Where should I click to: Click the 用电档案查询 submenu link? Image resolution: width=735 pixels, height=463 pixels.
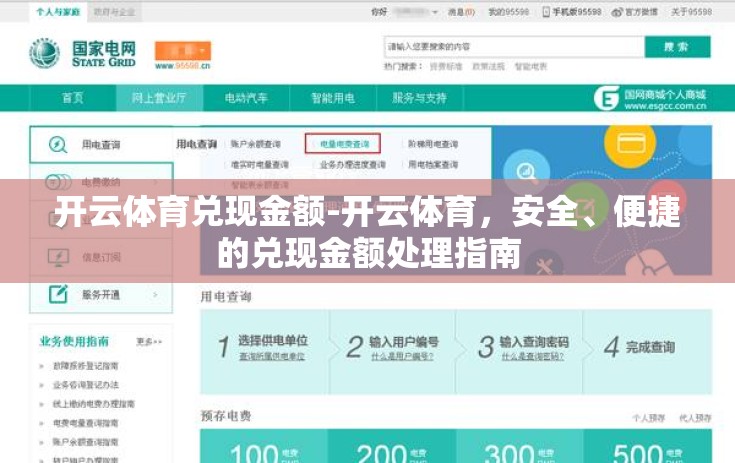click(433, 164)
